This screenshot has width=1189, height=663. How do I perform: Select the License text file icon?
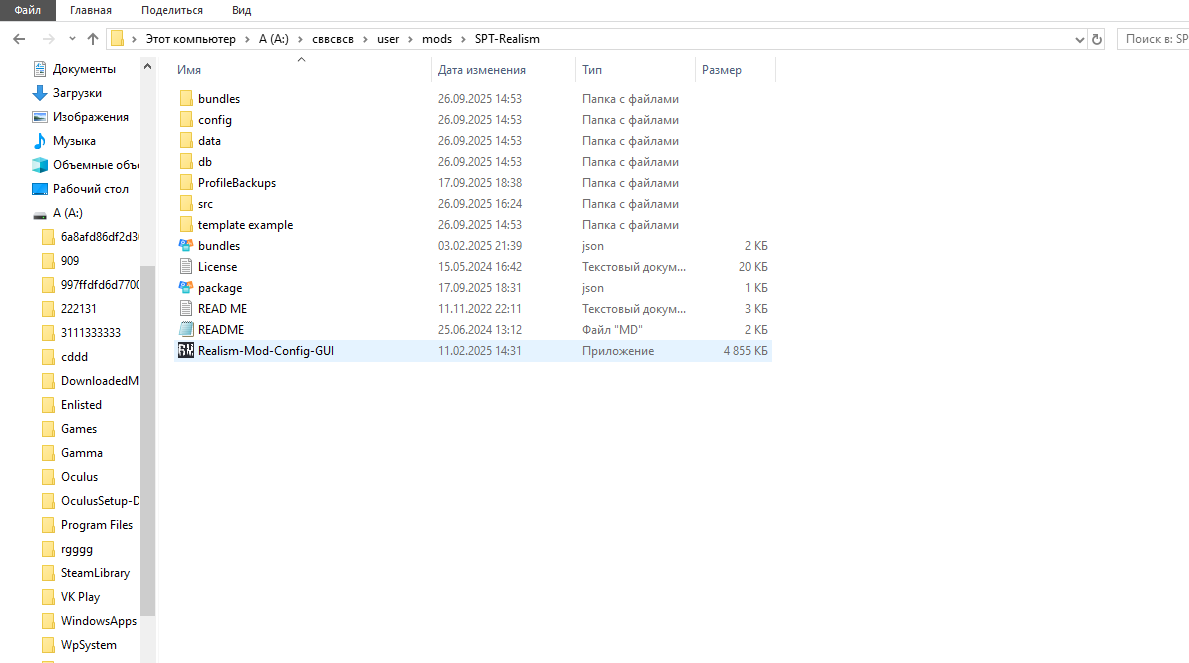coord(186,267)
